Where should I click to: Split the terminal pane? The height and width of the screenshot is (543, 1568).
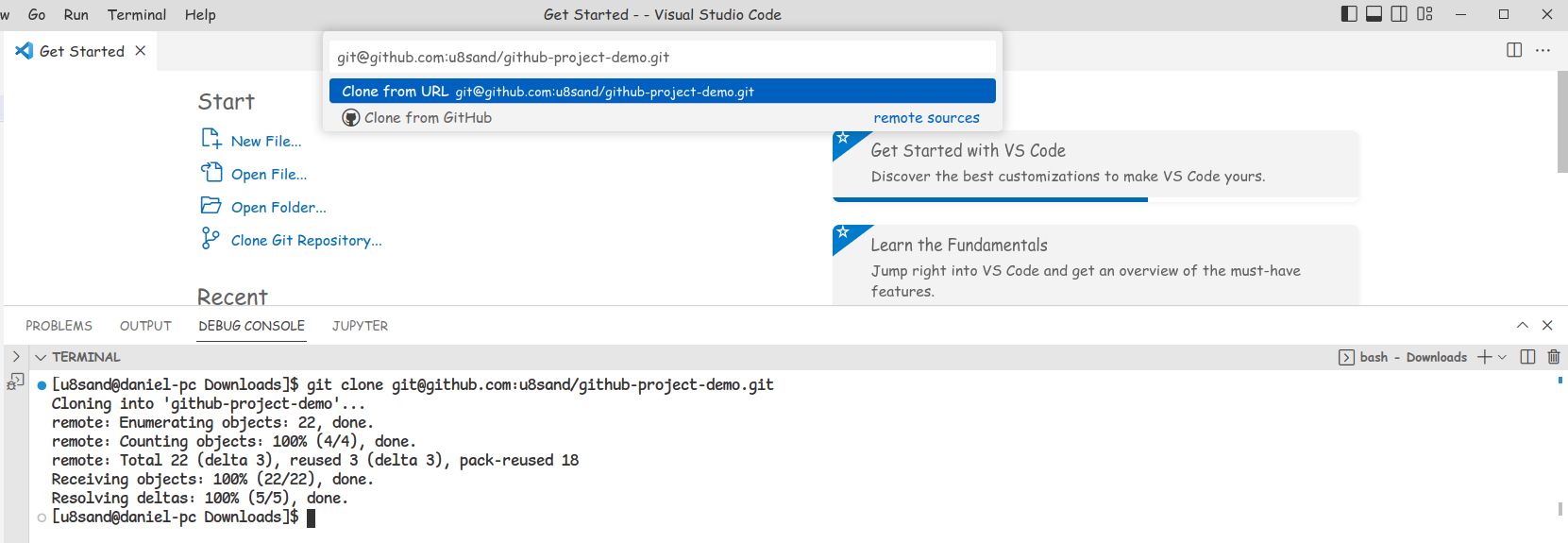[1528, 357]
